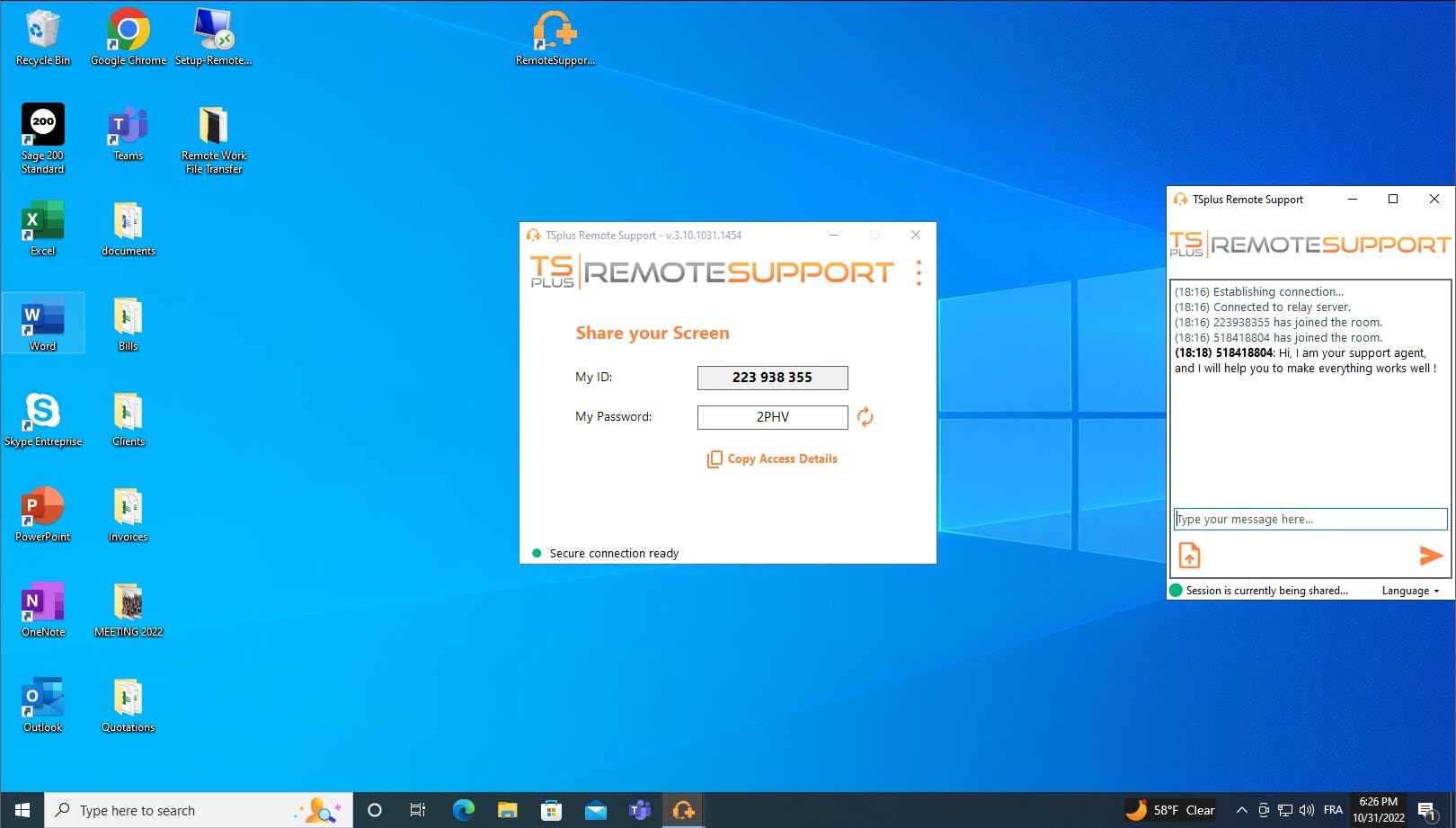This screenshot has width=1456, height=828.
Task: Click the 'Type here to search' taskbar box
Action: 198,810
